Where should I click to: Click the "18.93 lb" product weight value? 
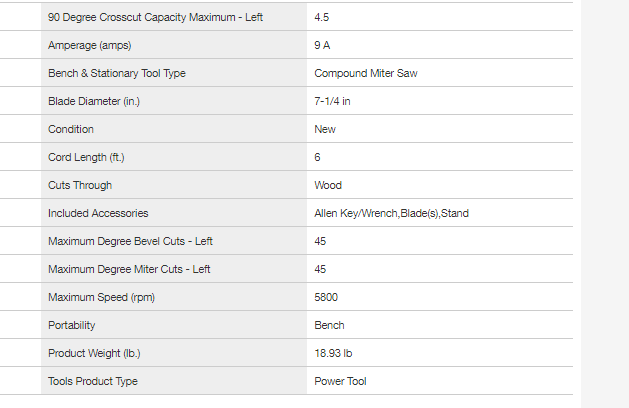334,353
